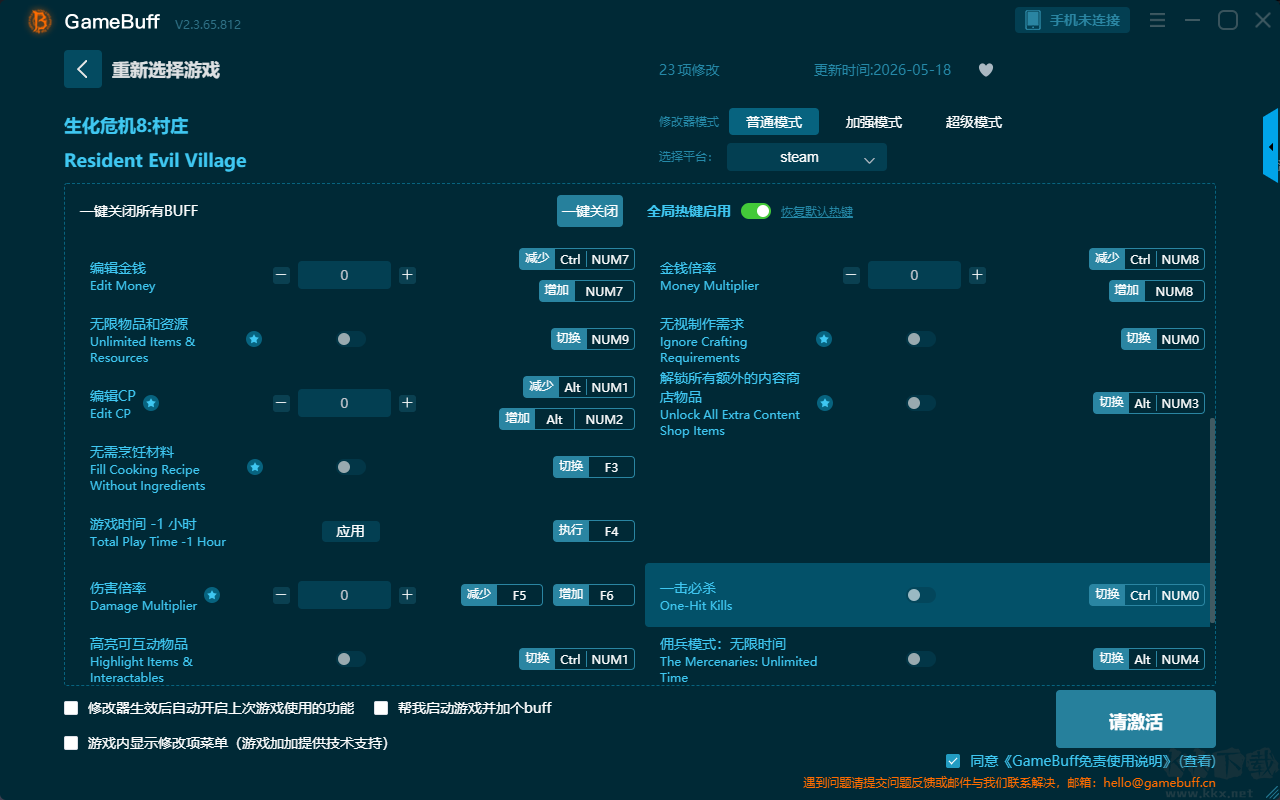Increase Damage Multiplier with plus
Viewport: 1280px width, 800px height.
[x=407, y=595]
